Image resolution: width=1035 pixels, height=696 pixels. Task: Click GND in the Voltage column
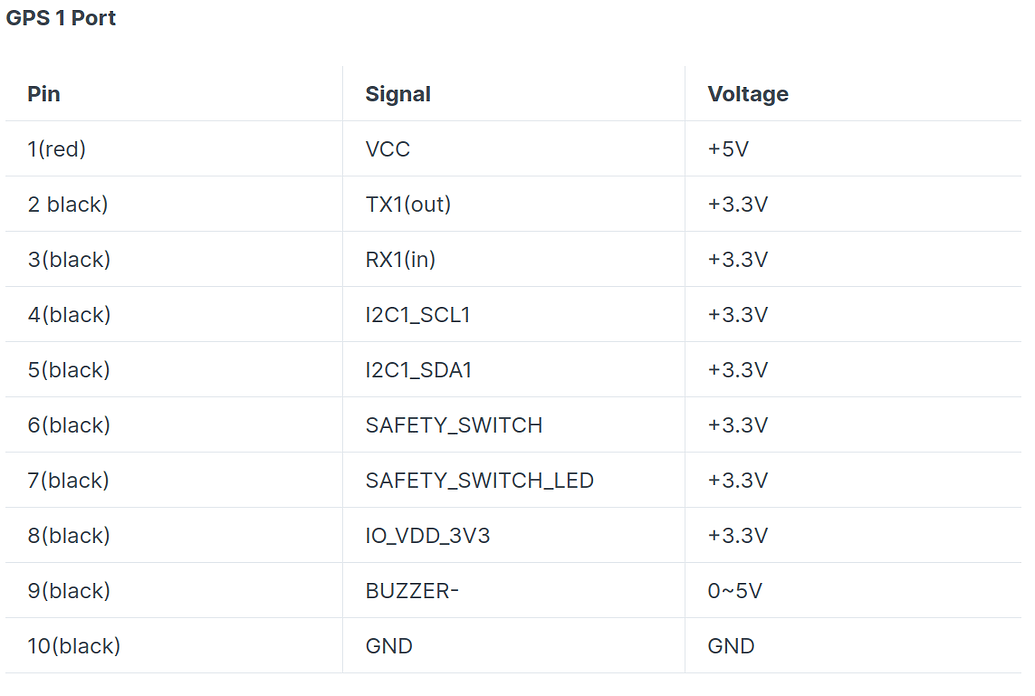pos(731,646)
